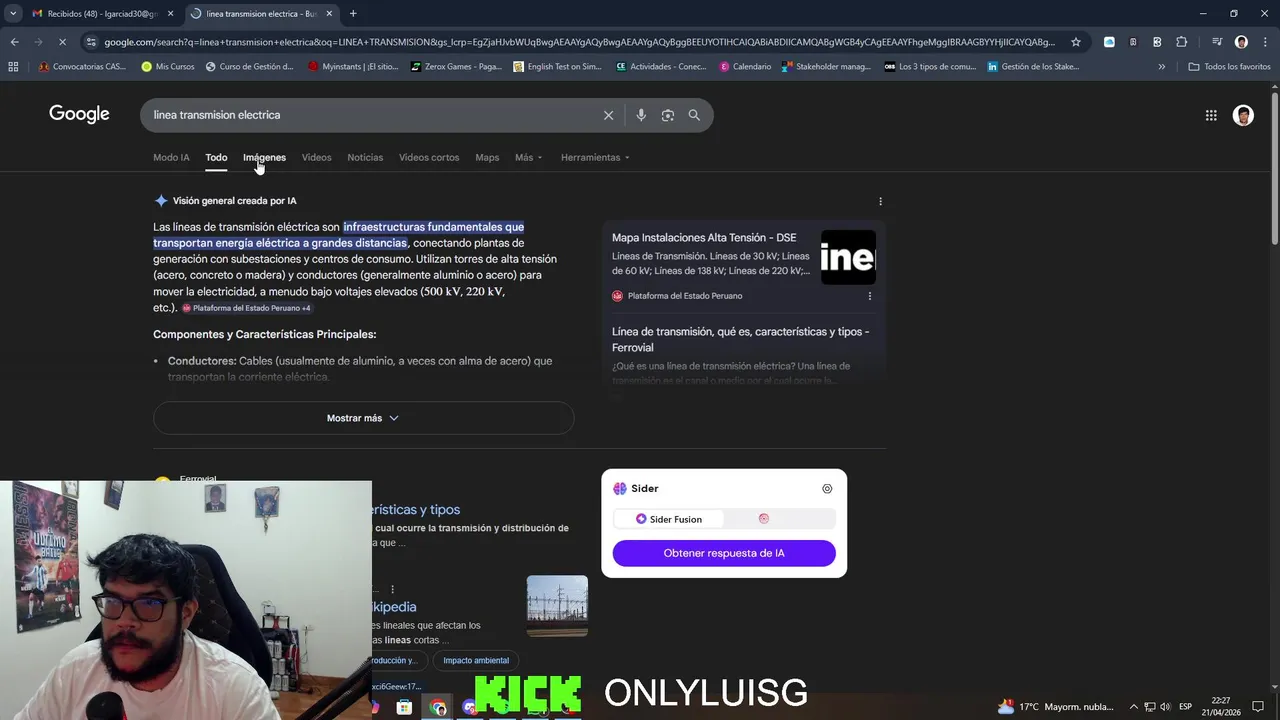Open Zerox Games bookmark

[x=456, y=67]
